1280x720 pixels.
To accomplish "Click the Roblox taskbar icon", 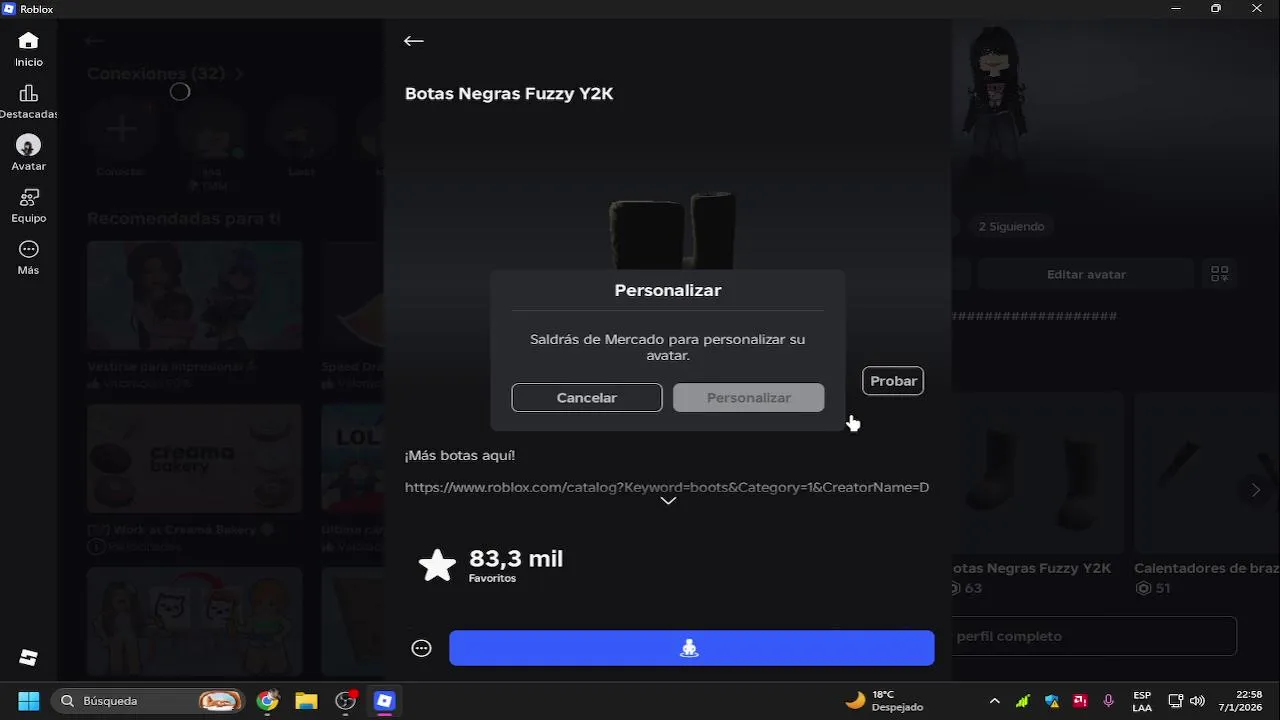I will pos(384,701).
